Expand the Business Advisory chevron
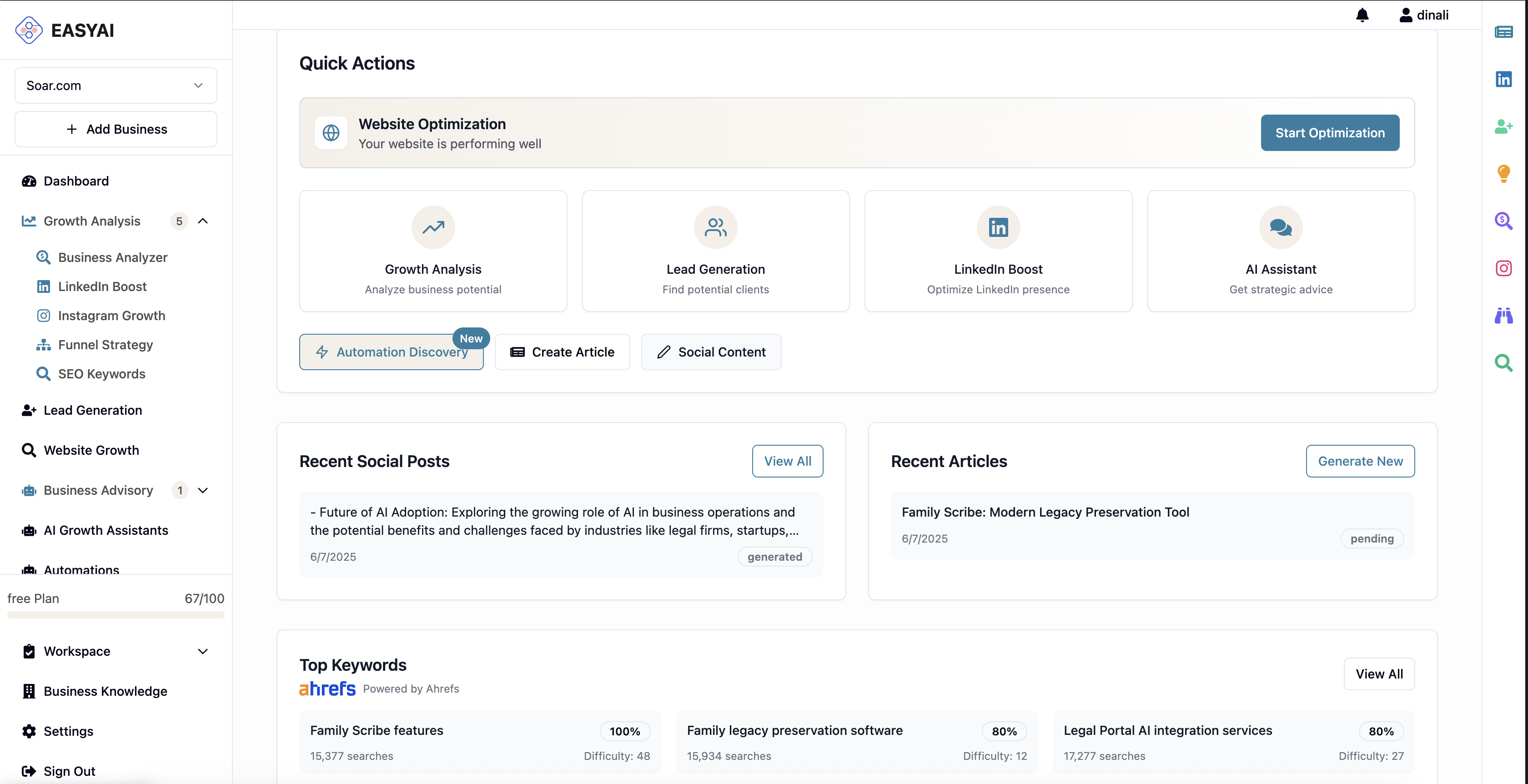Viewport: 1528px width, 784px height. tap(203, 490)
